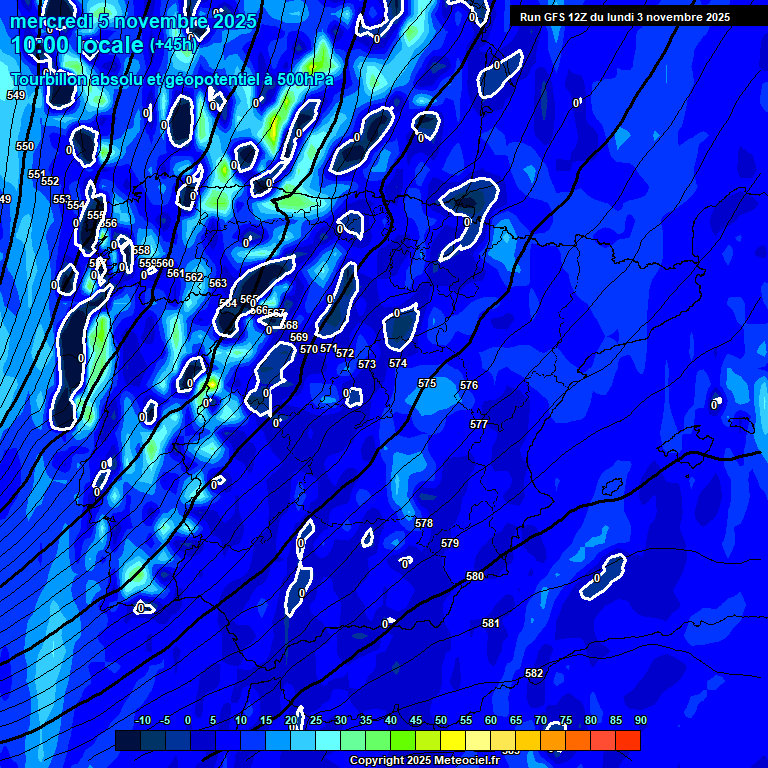Viewport: 768px width, 768px height.
Task: Open the Copyright 2025 Meteociel.fr link
Action: tap(424, 761)
